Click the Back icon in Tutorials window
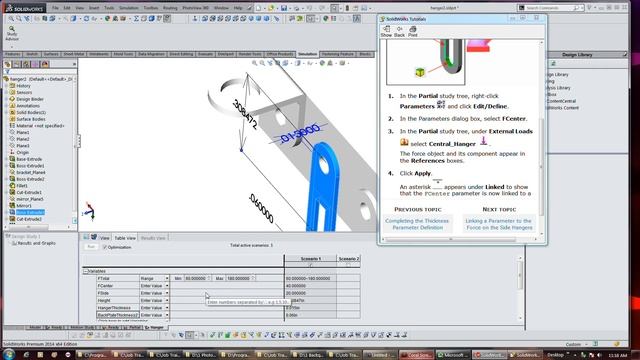 pyautogui.click(x=400, y=31)
